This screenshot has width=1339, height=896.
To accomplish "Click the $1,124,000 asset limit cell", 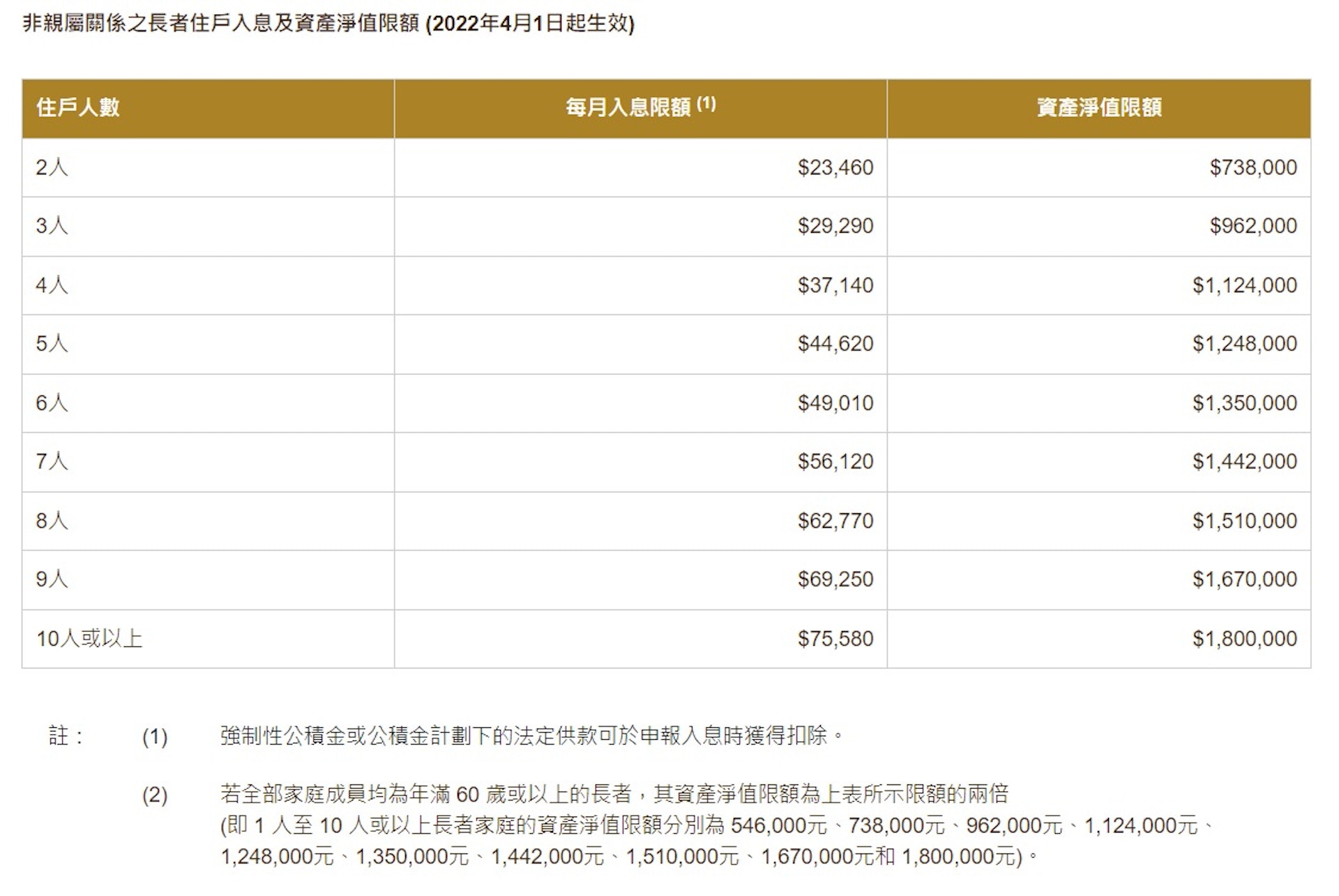I will click(x=1244, y=285).
